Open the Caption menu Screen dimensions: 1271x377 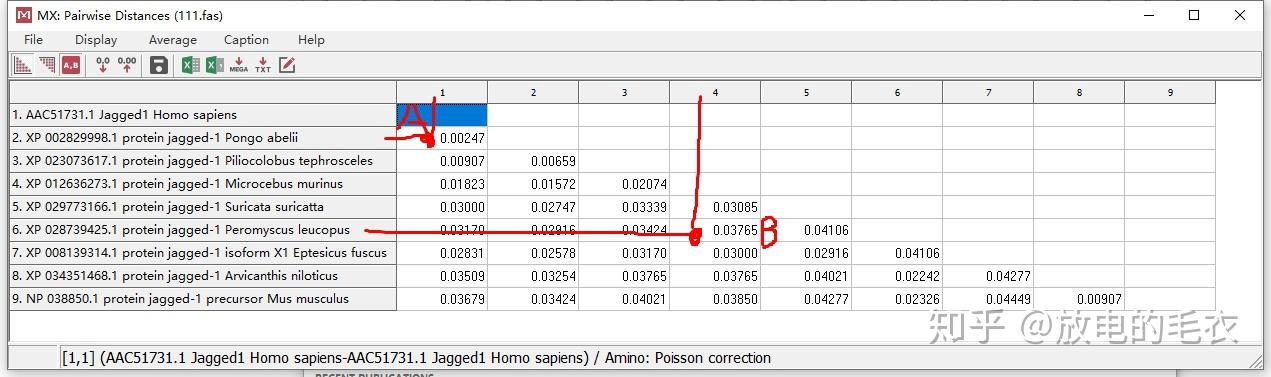[246, 40]
